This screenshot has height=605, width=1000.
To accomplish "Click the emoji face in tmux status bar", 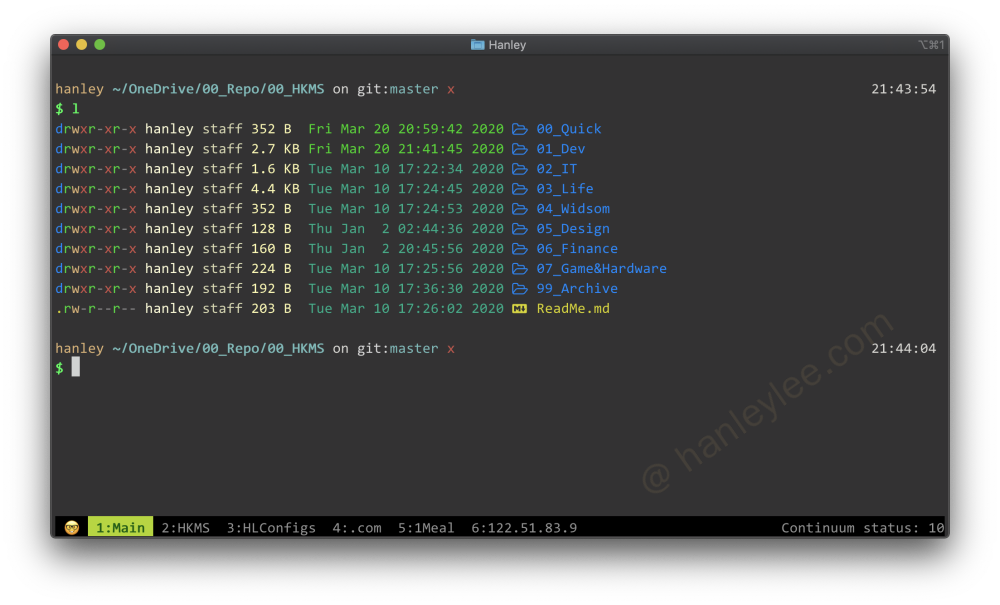I will [71, 527].
